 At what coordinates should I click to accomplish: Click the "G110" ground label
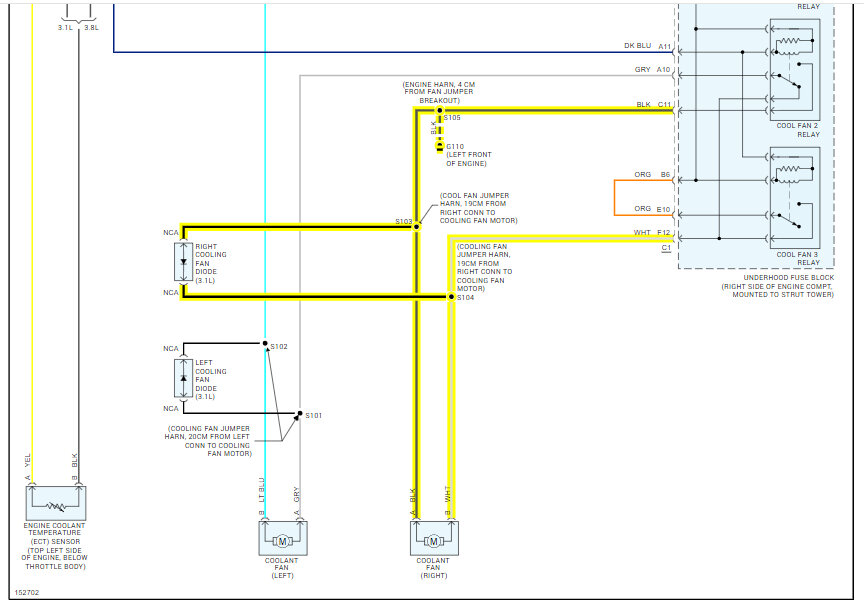coord(455,147)
